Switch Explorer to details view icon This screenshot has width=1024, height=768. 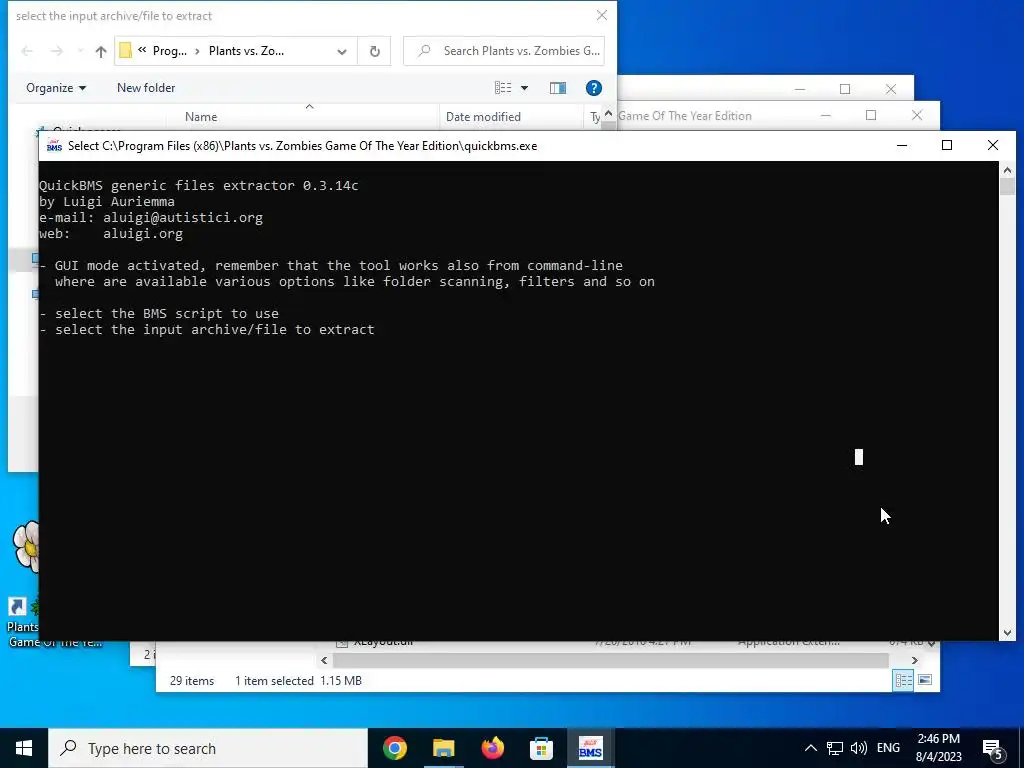point(903,680)
